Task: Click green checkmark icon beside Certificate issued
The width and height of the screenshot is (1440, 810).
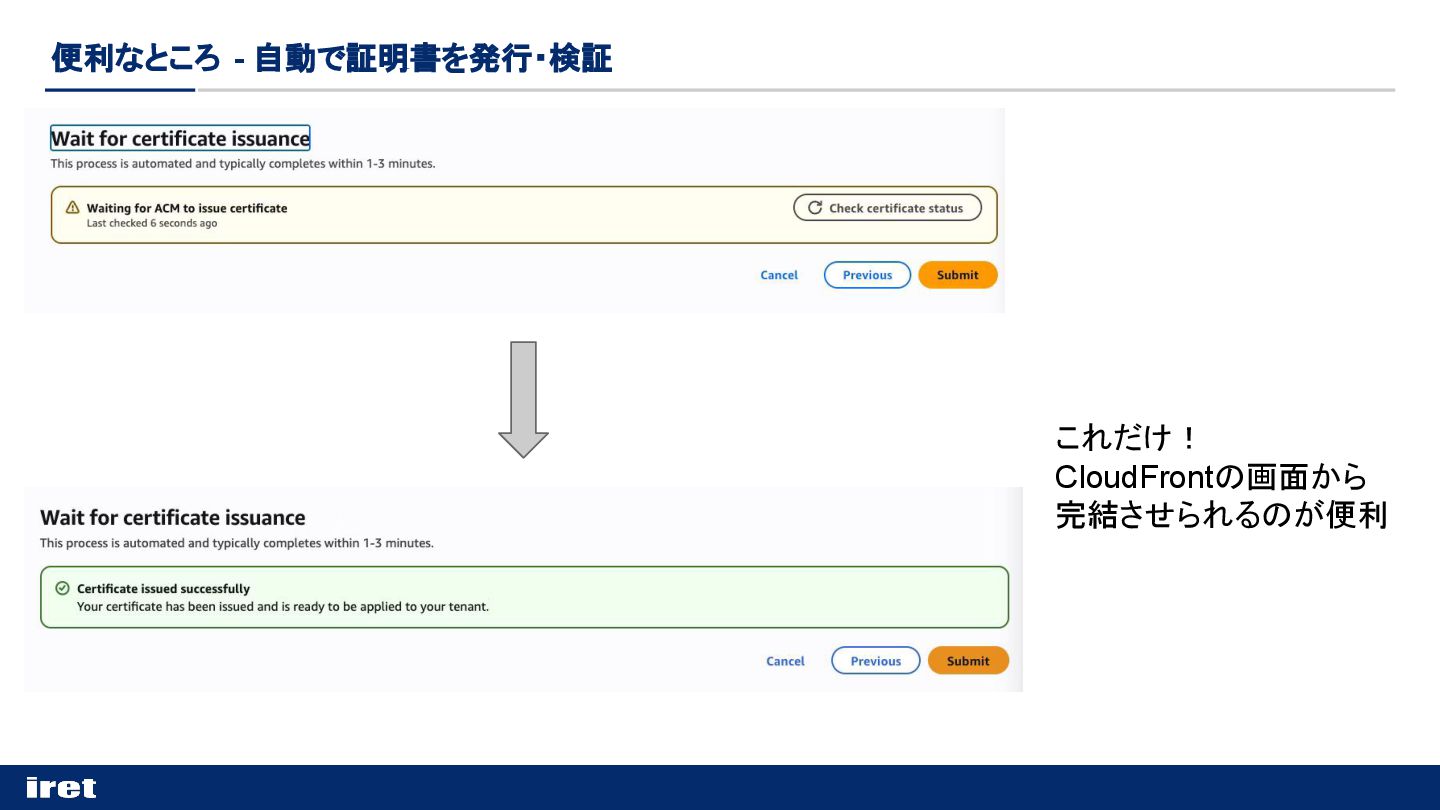Action: point(62,588)
